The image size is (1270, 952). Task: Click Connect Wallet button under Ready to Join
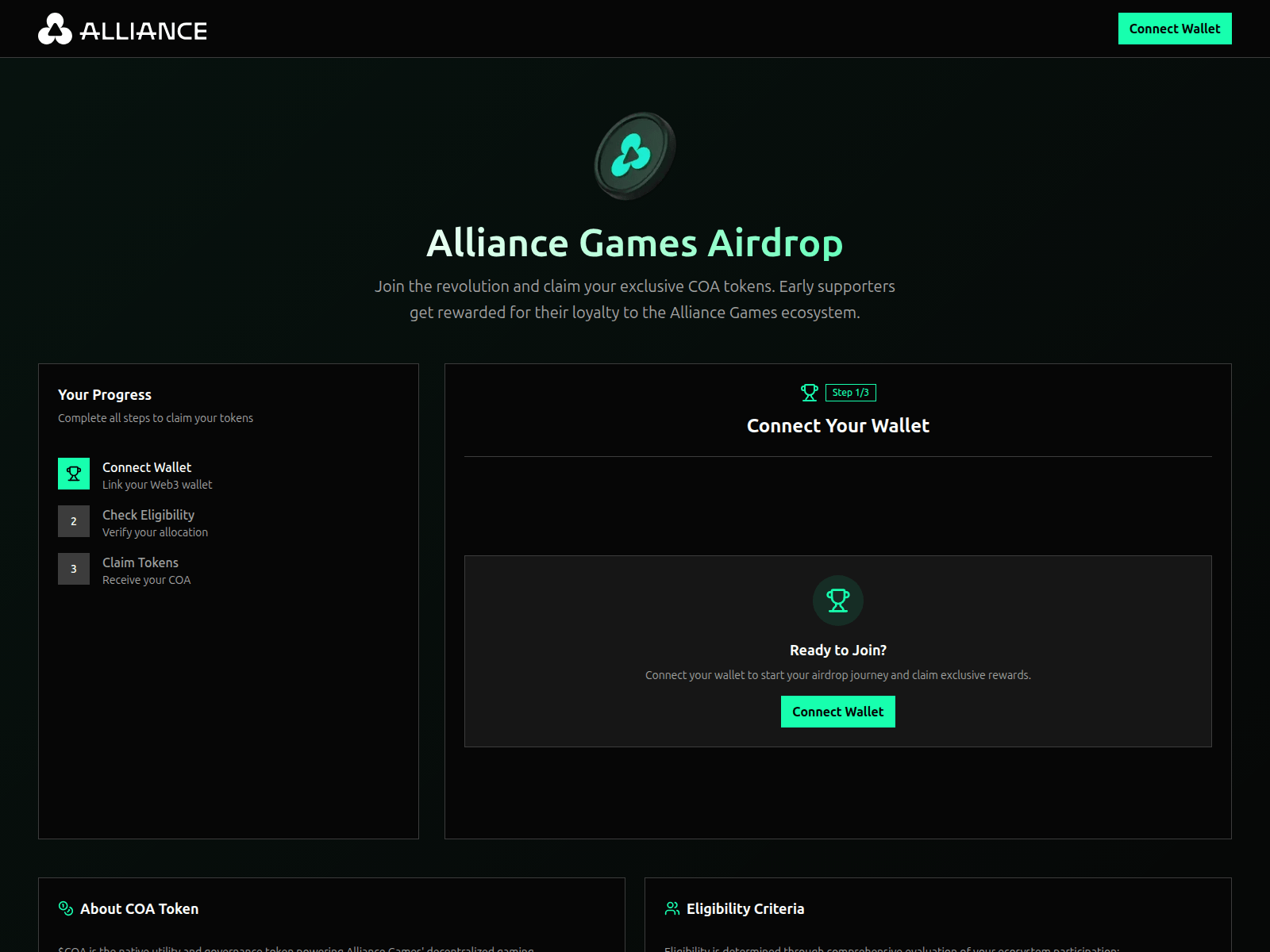(x=838, y=712)
